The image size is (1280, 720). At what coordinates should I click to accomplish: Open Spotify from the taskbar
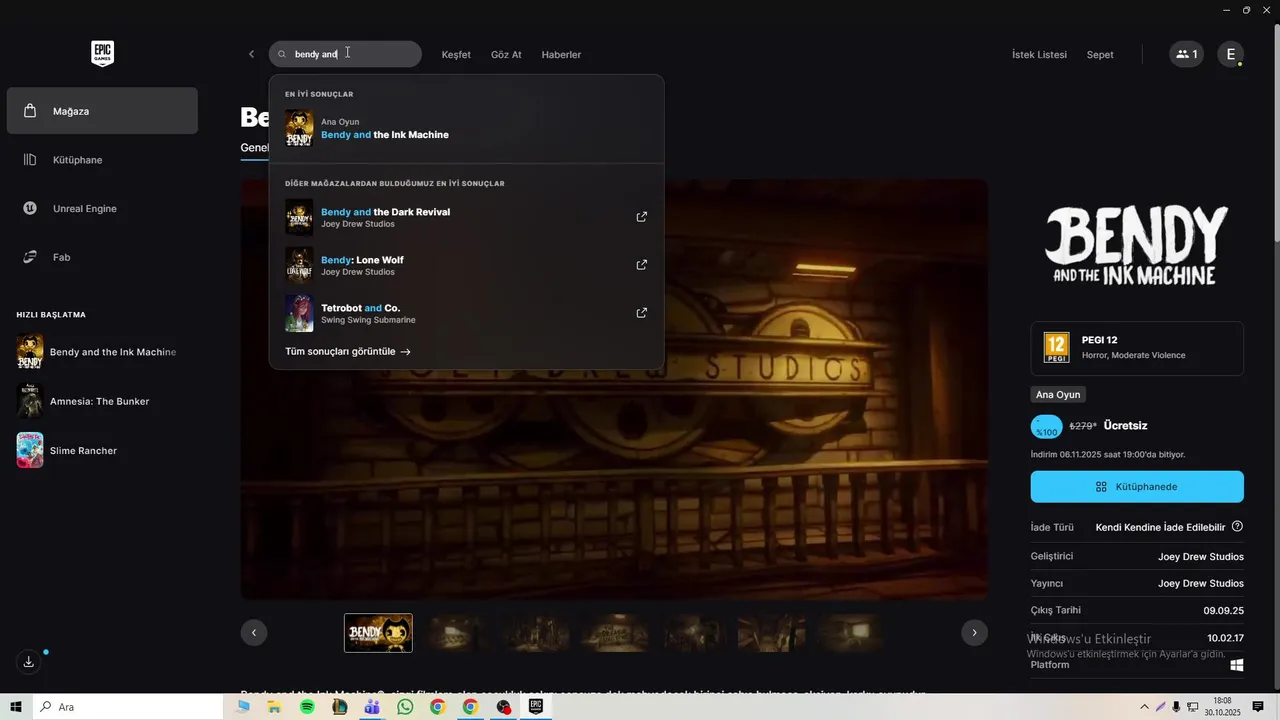tap(307, 707)
